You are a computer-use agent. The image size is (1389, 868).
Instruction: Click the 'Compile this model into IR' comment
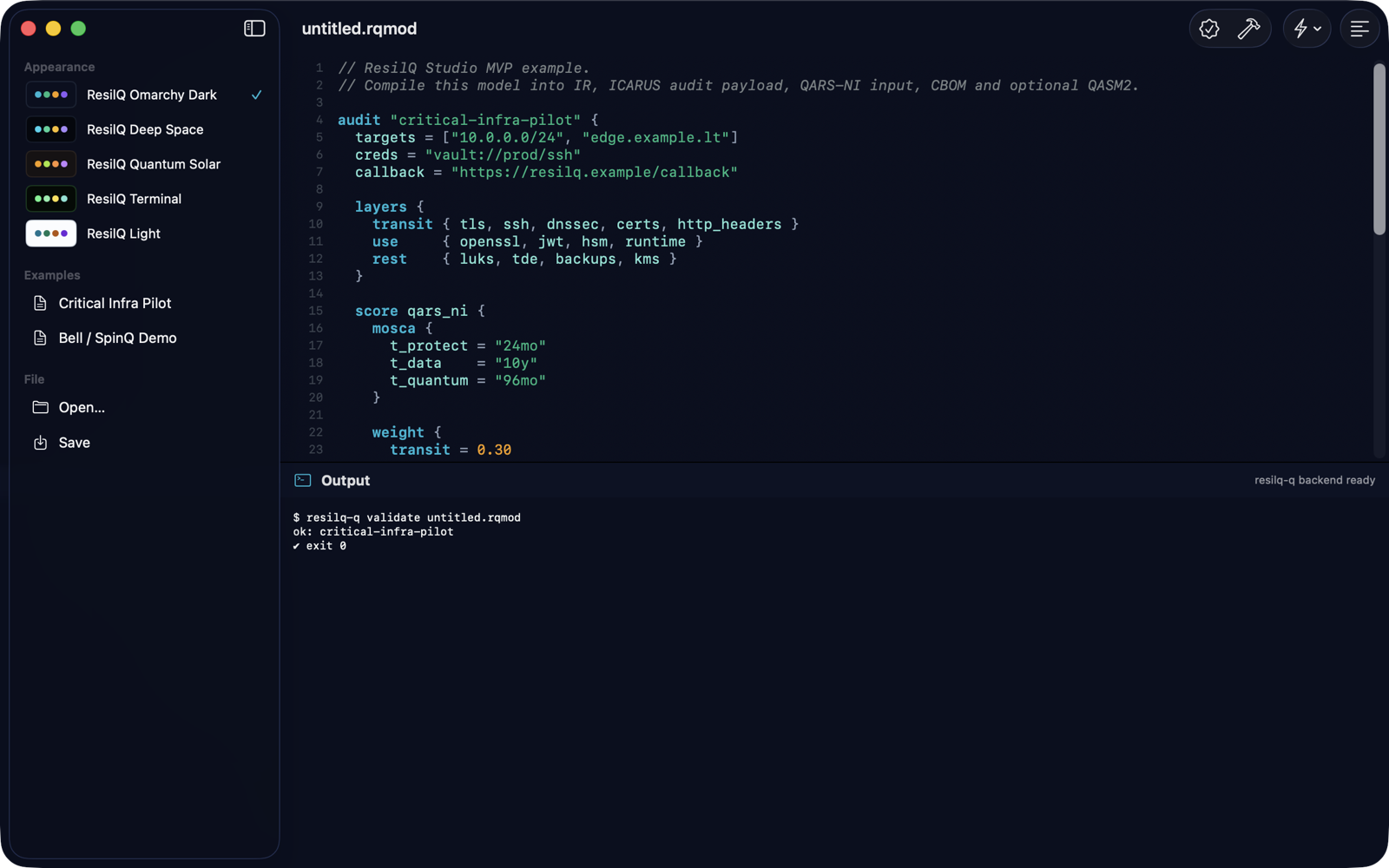[x=738, y=85]
